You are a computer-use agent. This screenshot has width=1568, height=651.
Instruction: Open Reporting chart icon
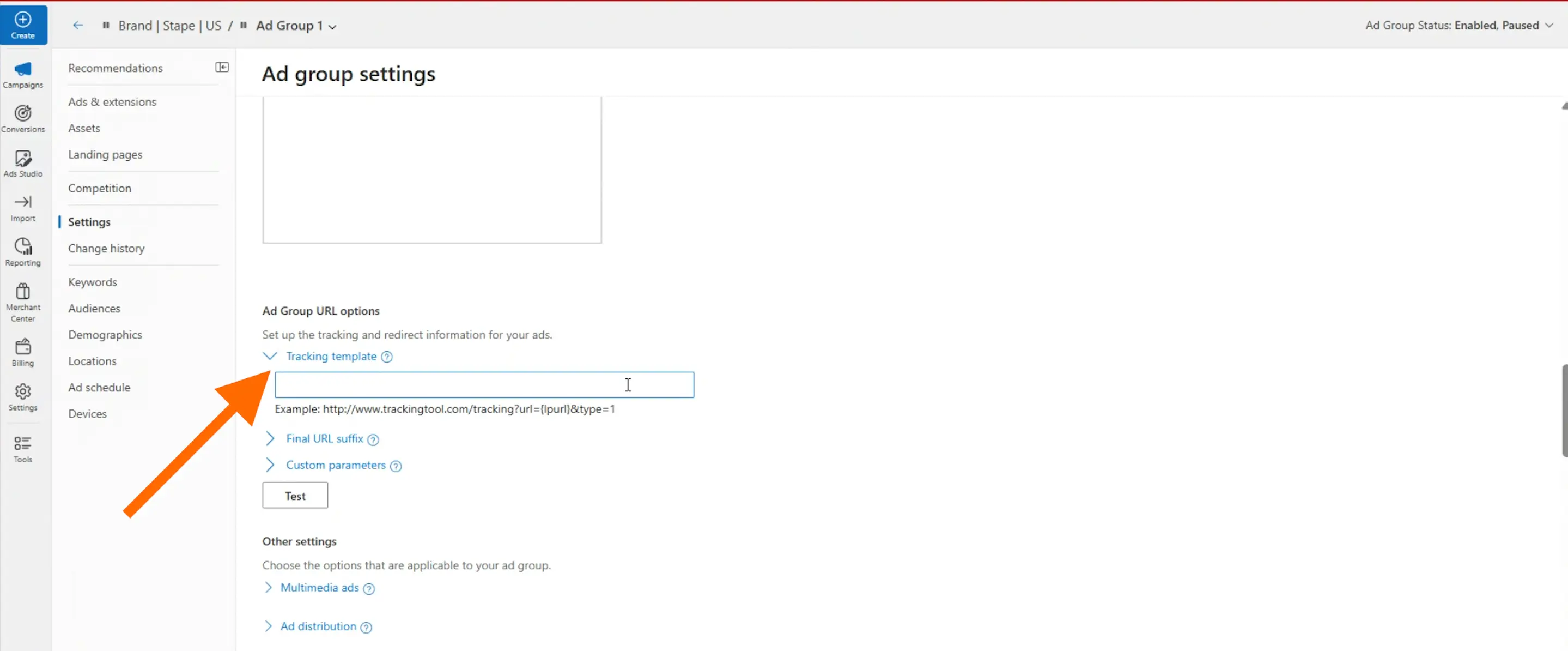[23, 246]
